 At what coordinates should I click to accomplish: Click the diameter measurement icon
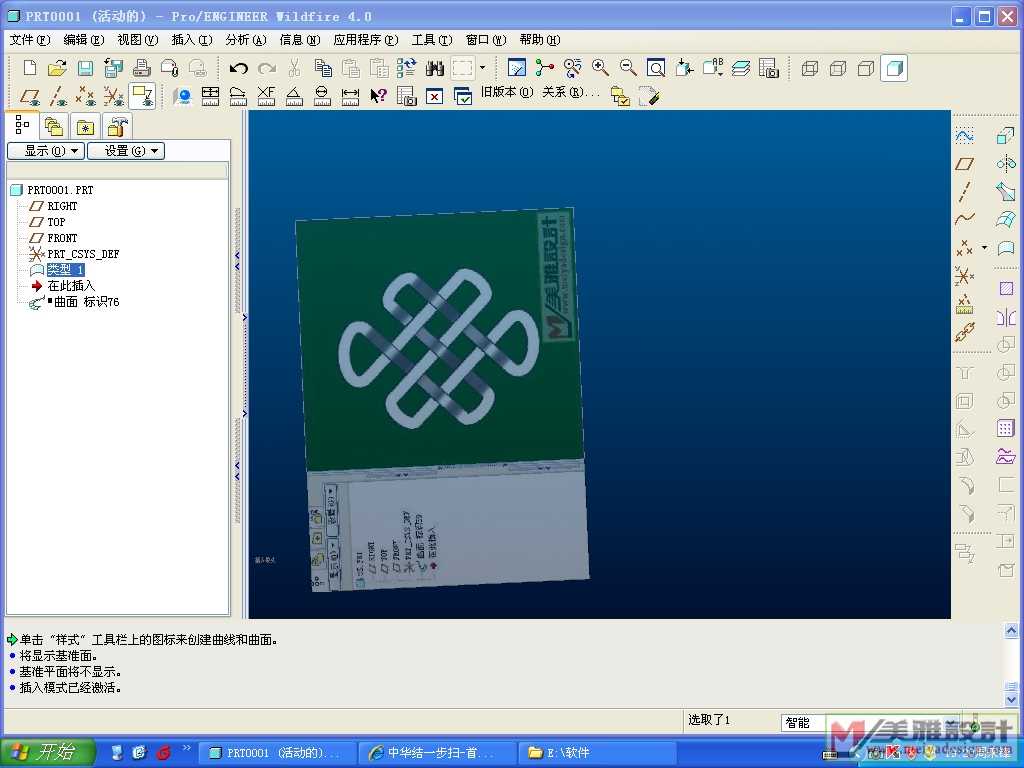tap(322, 96)
